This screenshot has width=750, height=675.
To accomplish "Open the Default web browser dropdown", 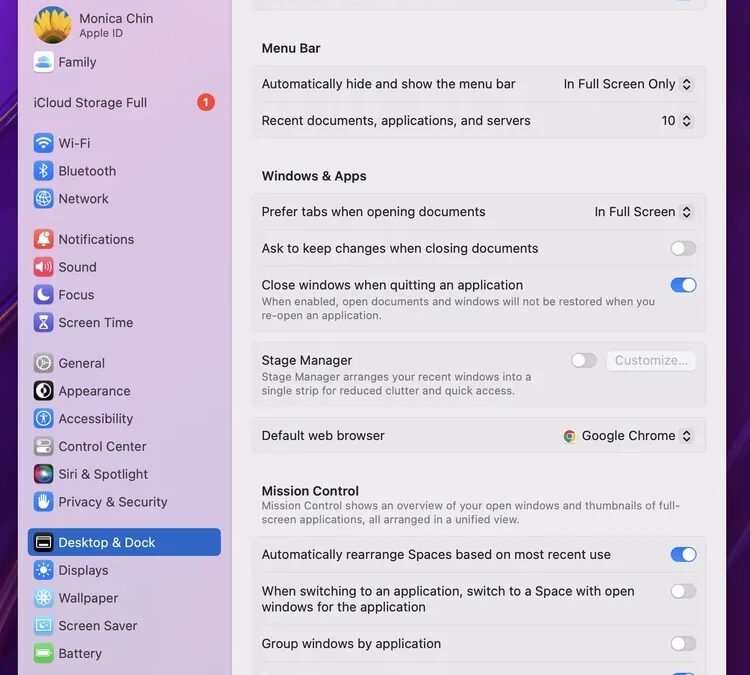I will click(x=628, y=436).
